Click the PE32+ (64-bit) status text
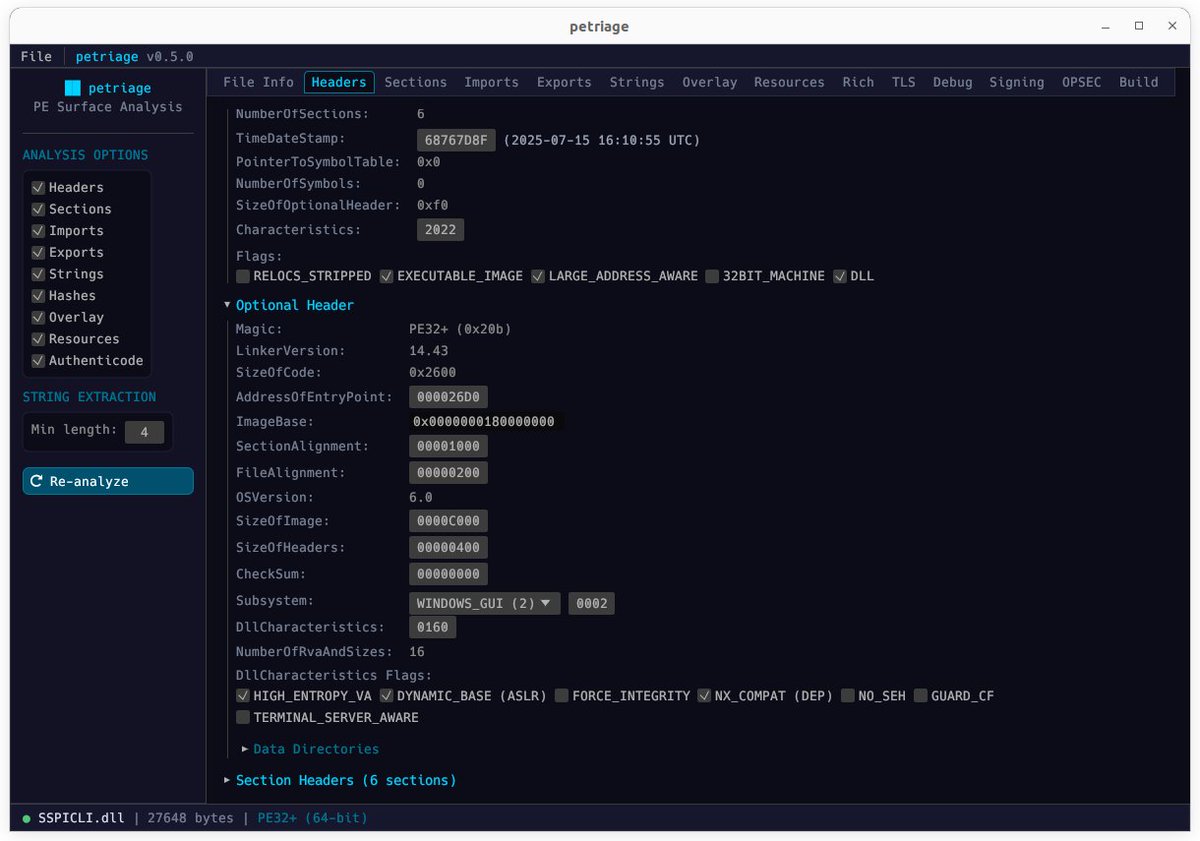This screenshot has height=841, width=1200. [x=312, y=818]
